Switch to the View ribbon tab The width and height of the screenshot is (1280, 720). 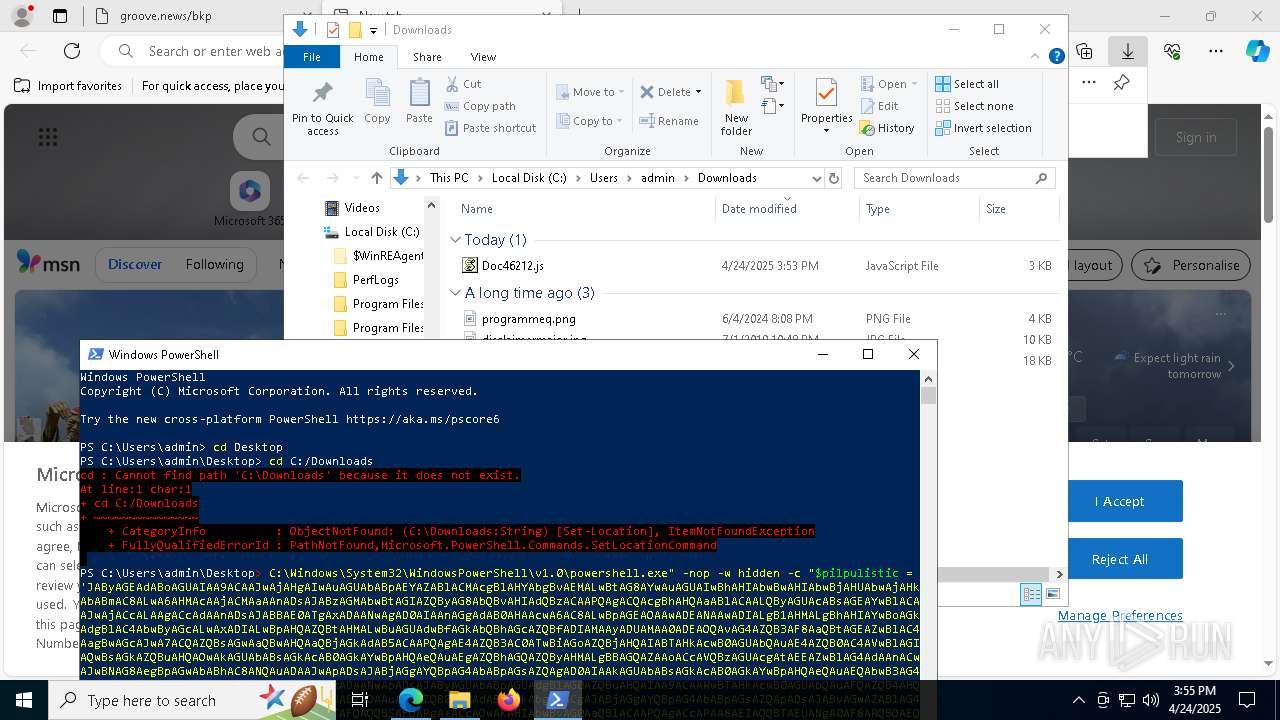pos(483,57)
